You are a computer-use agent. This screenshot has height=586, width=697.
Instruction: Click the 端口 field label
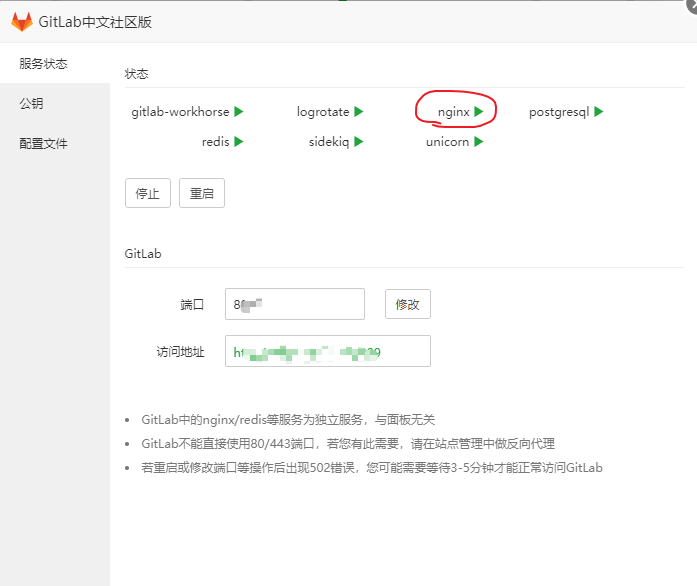pyautogui.click(x=192, y=305)
